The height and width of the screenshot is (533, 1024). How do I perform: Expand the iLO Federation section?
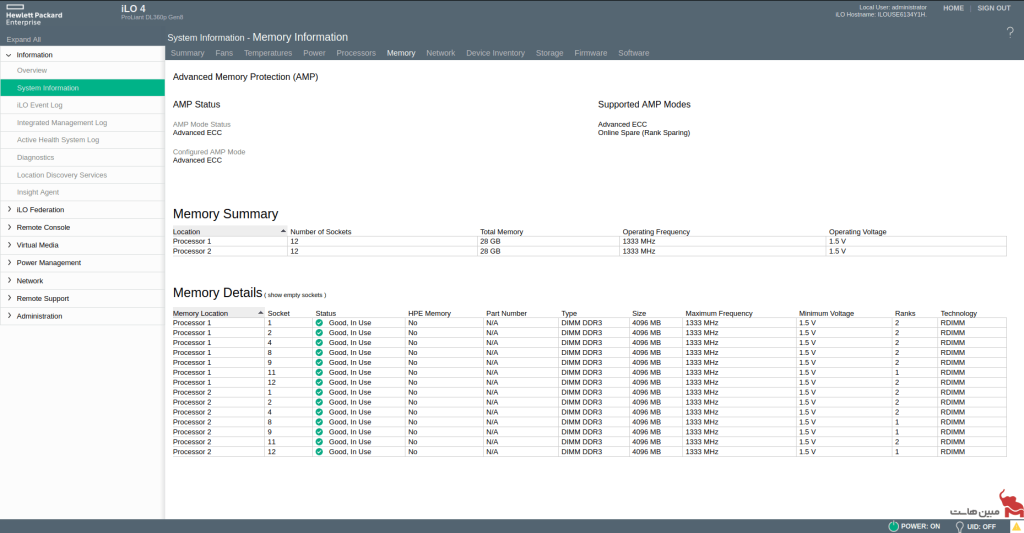pos(8,210)
